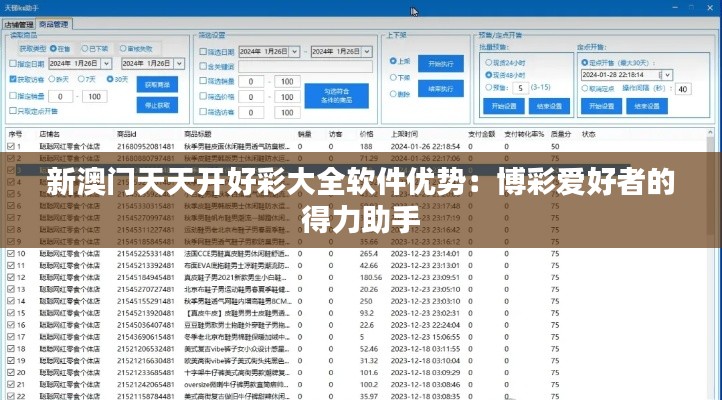This screenshot has height=400, width=722.
Task: Click the table scrollbar up arrow
Action: (x=711, y=133)
